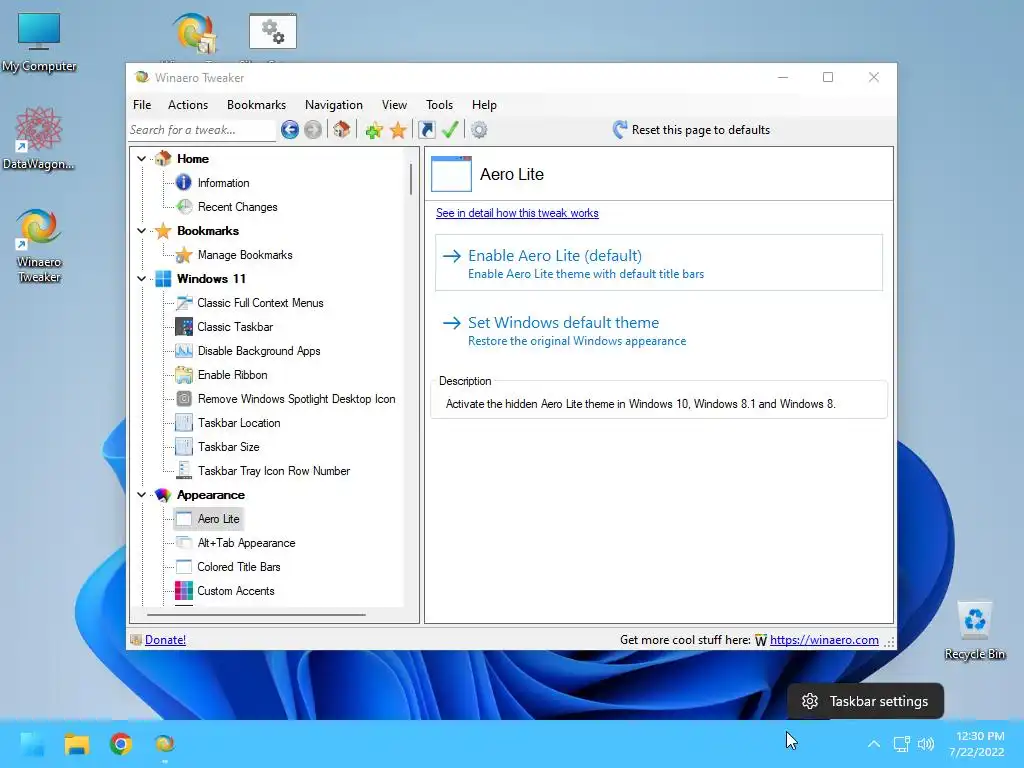1024x768 pixels.
Task: Open the View menu
Action: (x=394, y=105)
